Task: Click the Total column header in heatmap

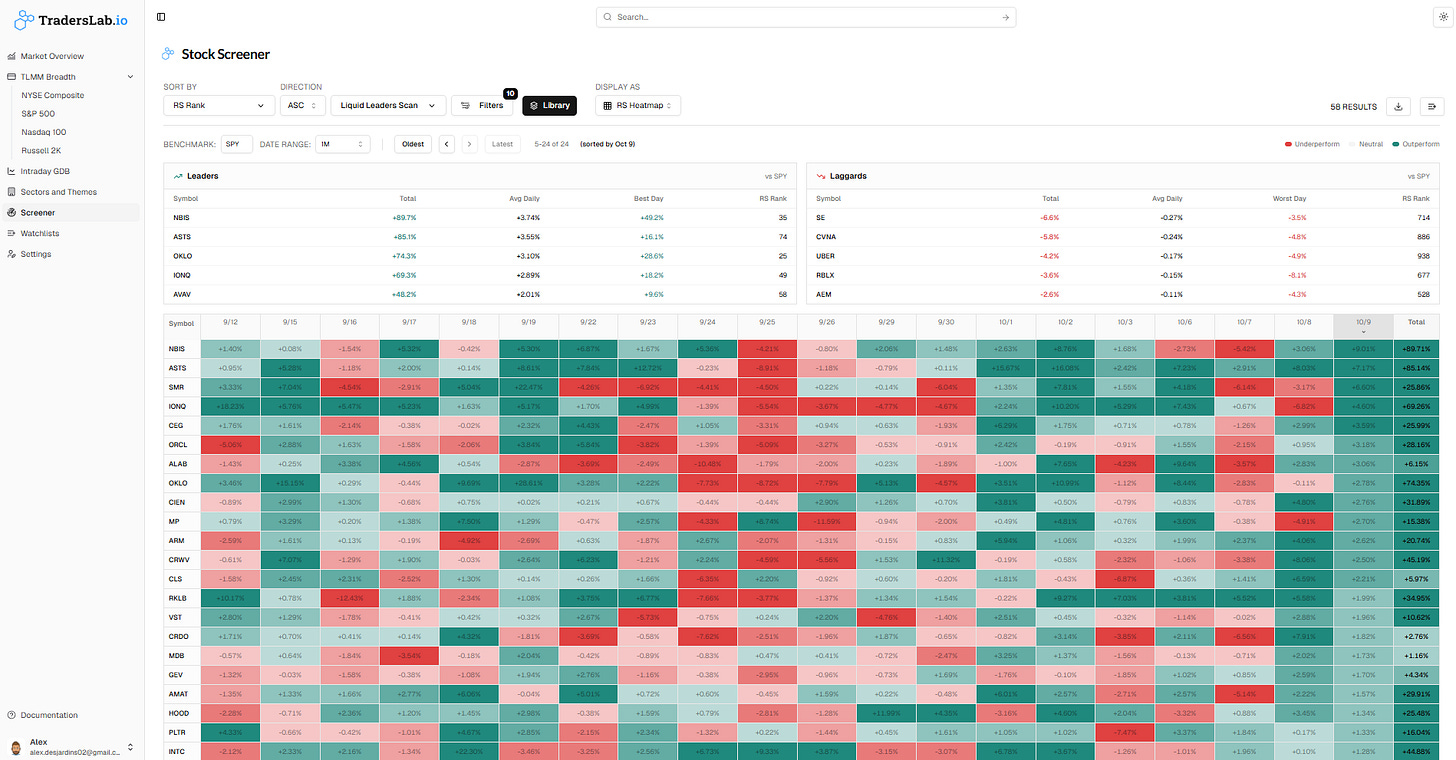Action: 1416,322
